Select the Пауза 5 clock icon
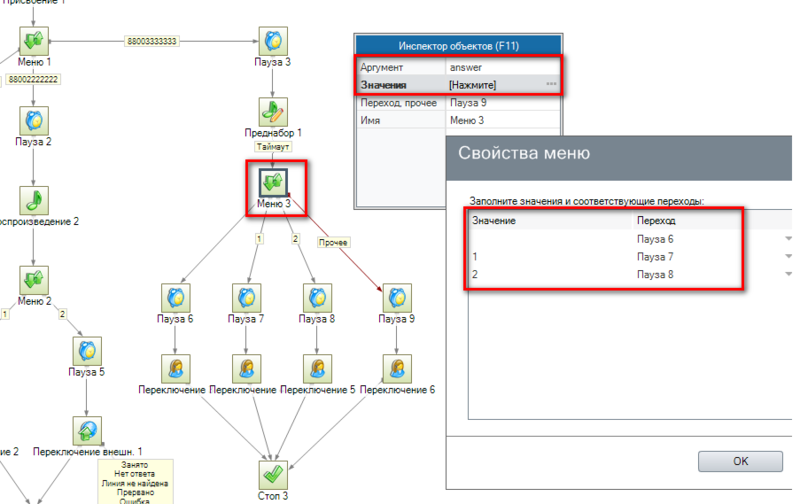Screen dimensions: 800x504 click(87, 350)
